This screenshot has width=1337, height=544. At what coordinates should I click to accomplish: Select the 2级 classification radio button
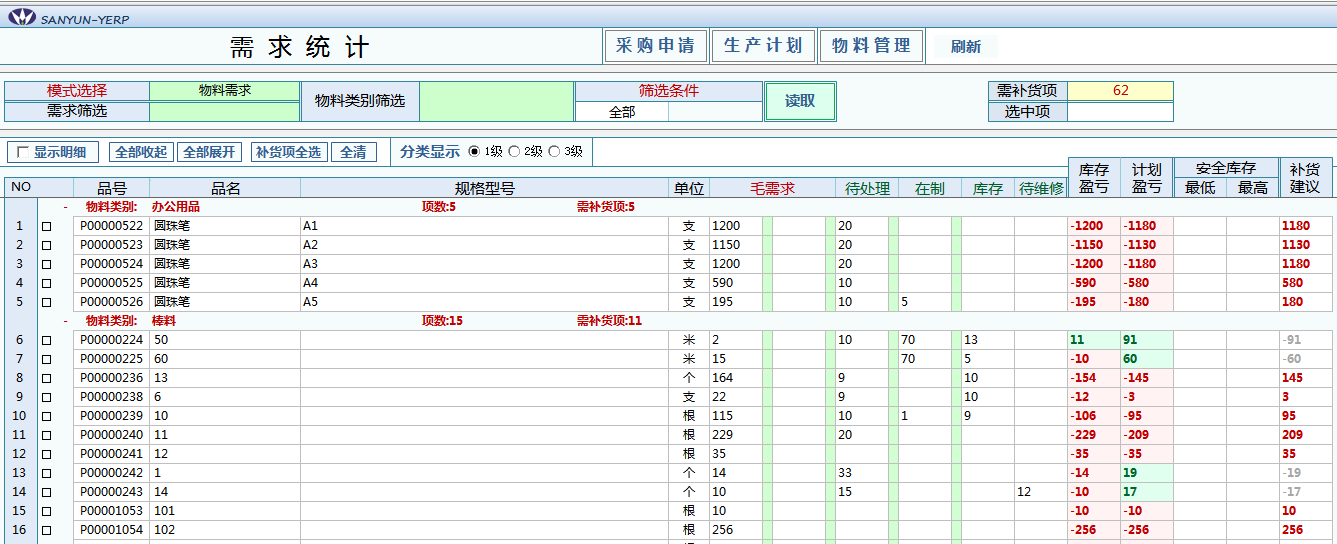(x=515, y=152)
